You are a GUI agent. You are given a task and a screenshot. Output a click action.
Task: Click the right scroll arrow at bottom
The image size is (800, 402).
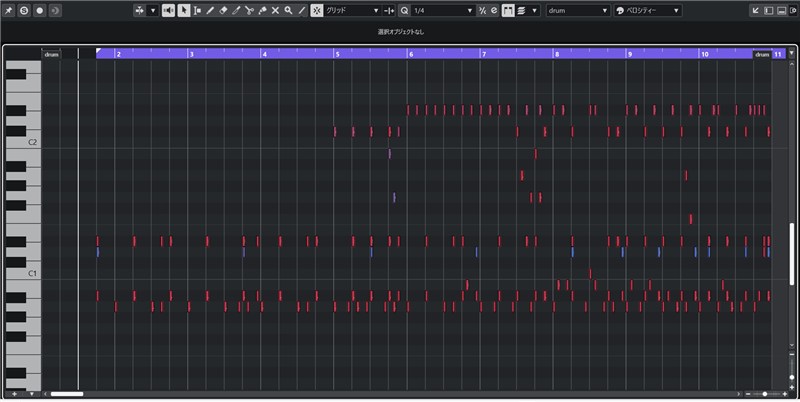[739, 394]
